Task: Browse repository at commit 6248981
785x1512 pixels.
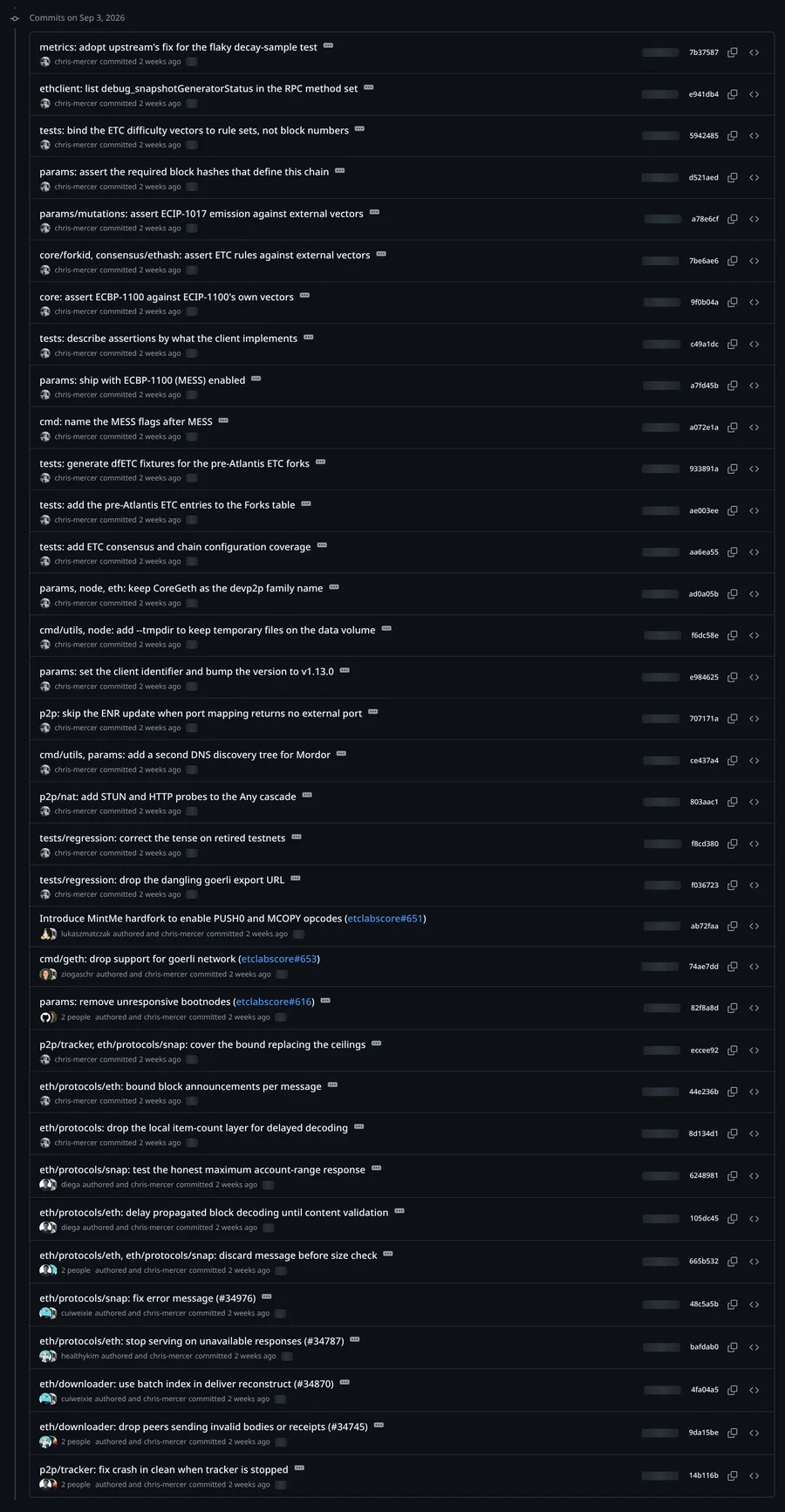Action: pos(754,1175)
